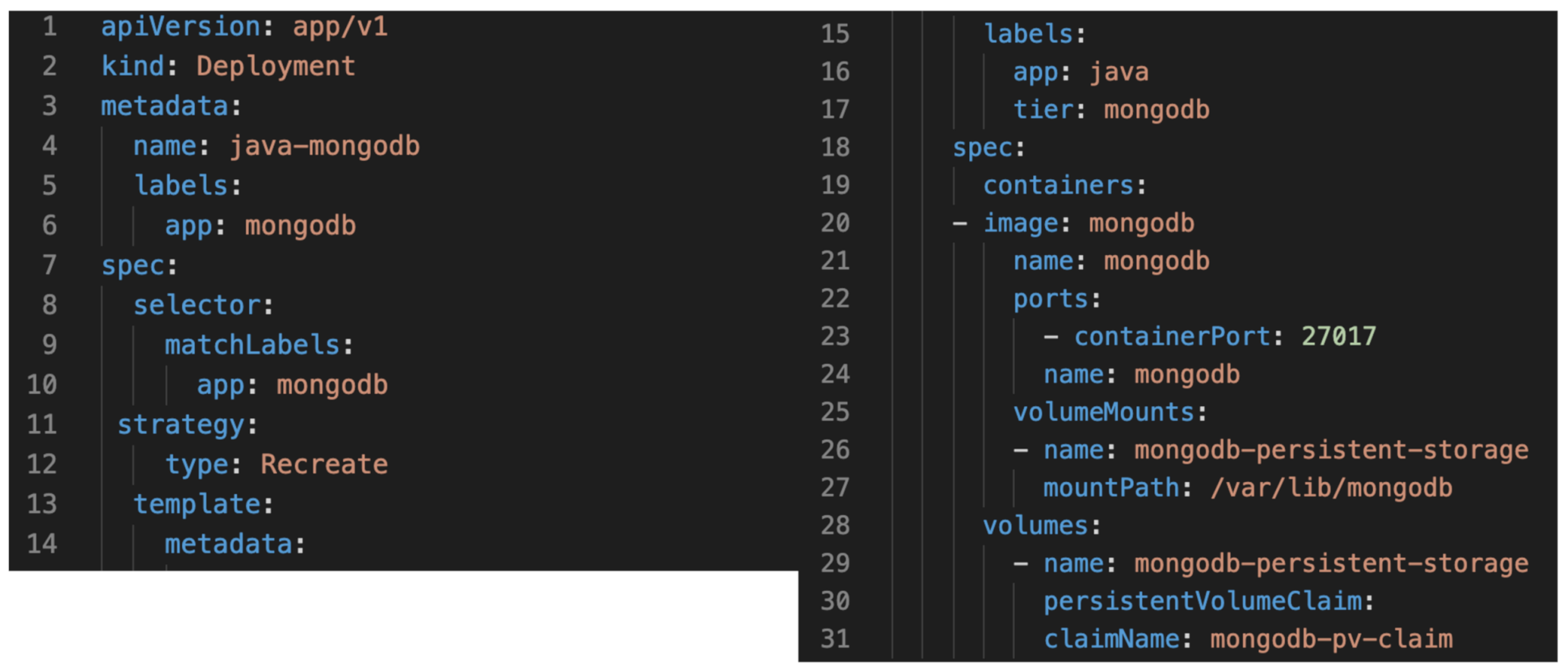1568x670 pixels.
Task: Click the 'mongodb-pv-claim' claim name value
Action: click(1331, 640)
